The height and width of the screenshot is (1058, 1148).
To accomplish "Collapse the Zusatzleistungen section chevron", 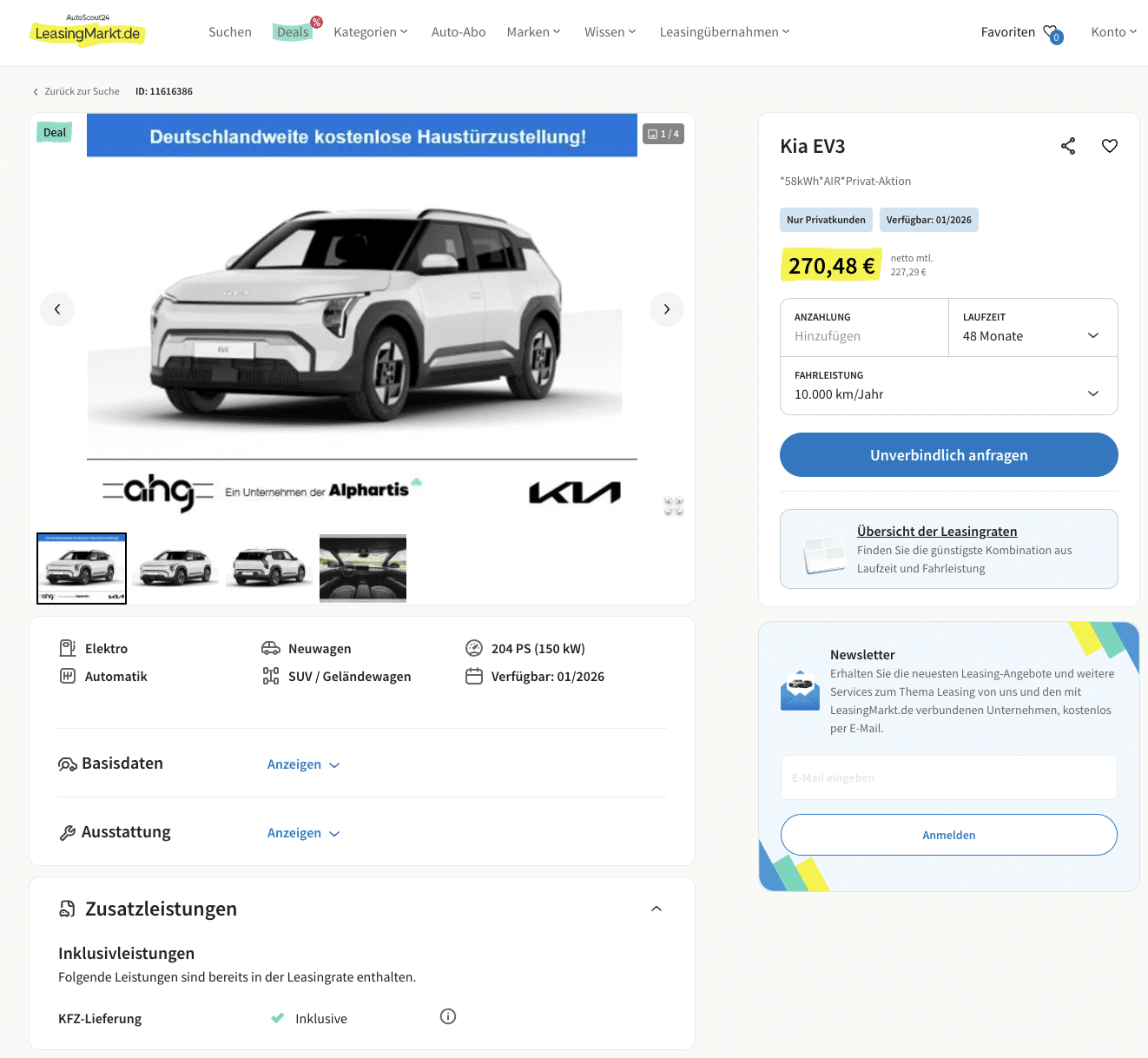I will tap(656, 909).
